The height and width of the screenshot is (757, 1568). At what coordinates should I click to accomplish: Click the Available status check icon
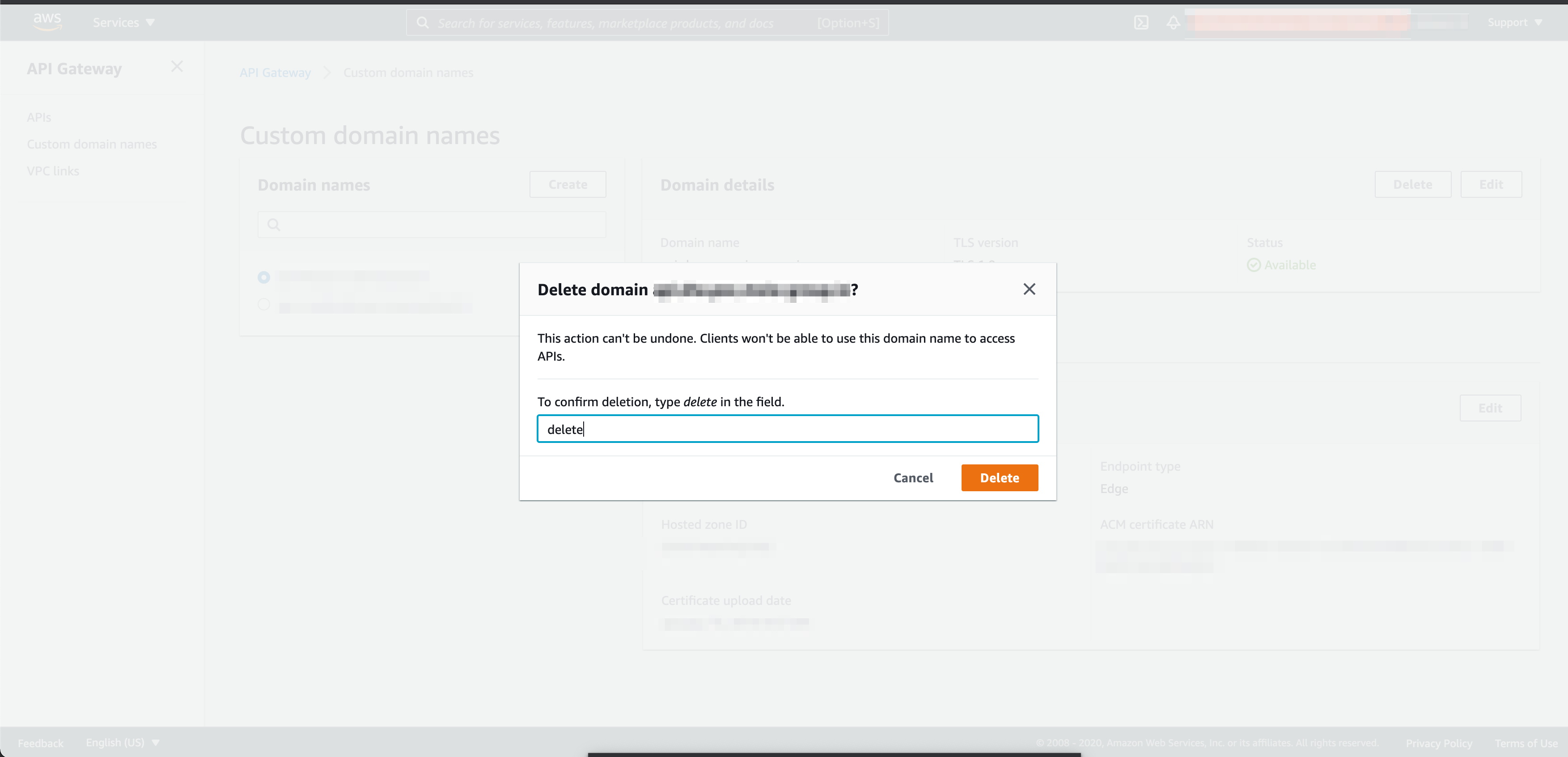(1253, 265)
